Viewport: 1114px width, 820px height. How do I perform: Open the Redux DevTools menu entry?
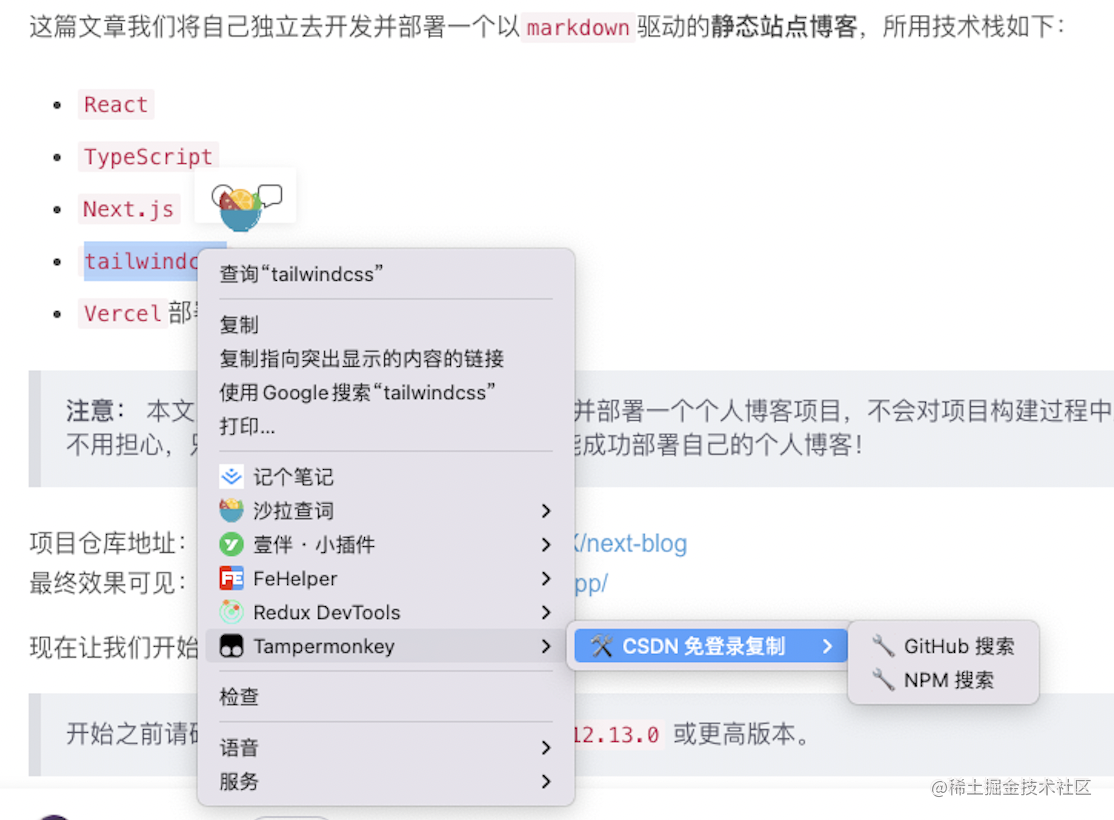(x=386, y=612)
